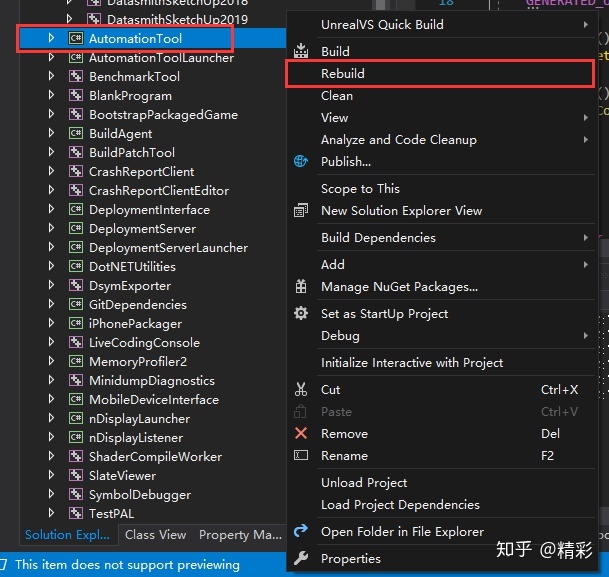Choose Rebuild from the context menu

(x=442, y=73)
